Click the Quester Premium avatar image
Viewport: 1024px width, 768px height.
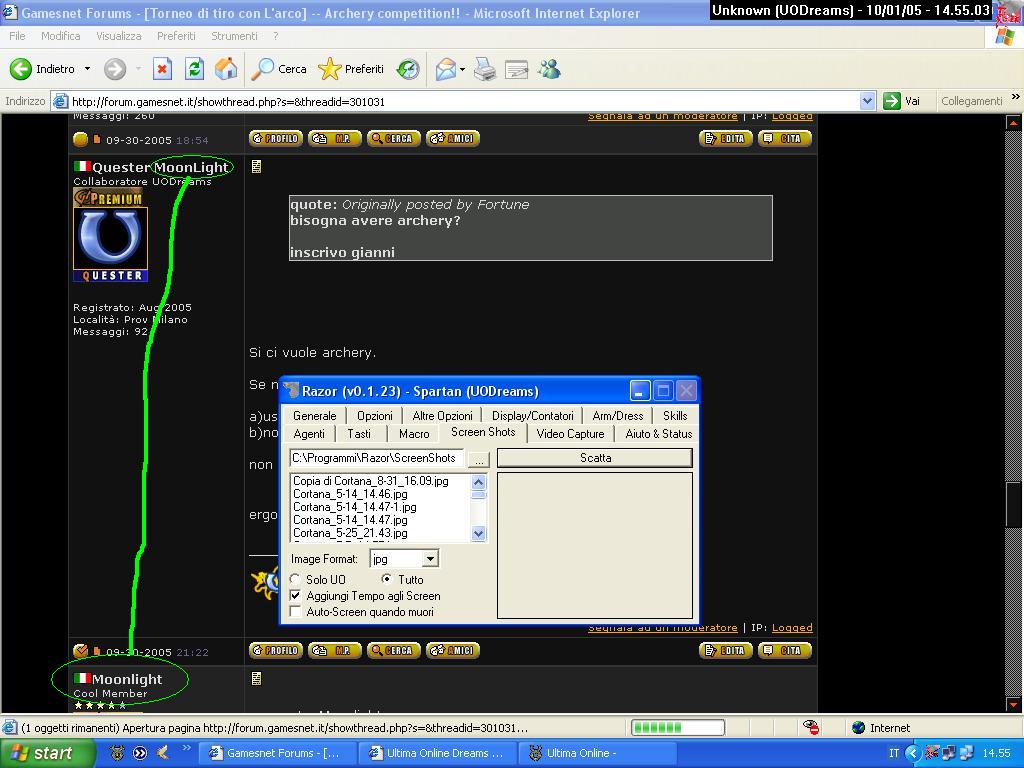coord(110,235)
